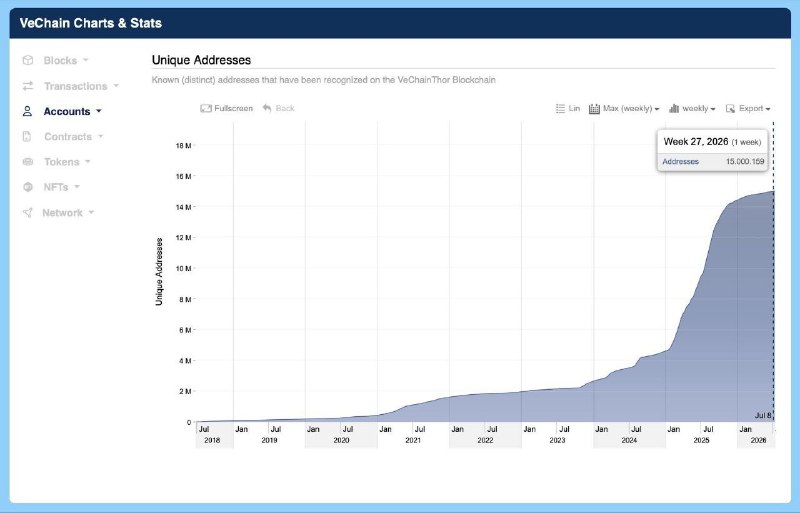
Task: Open the Network menu item
Action: coord(62,212)
